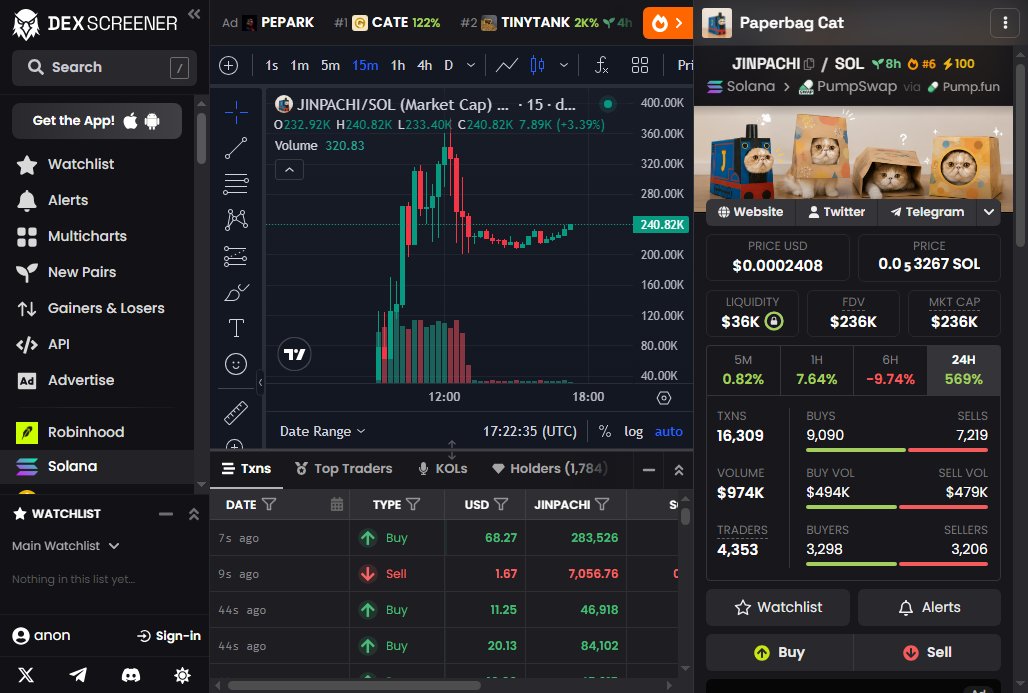Open the token Website link

pos(751,212)
